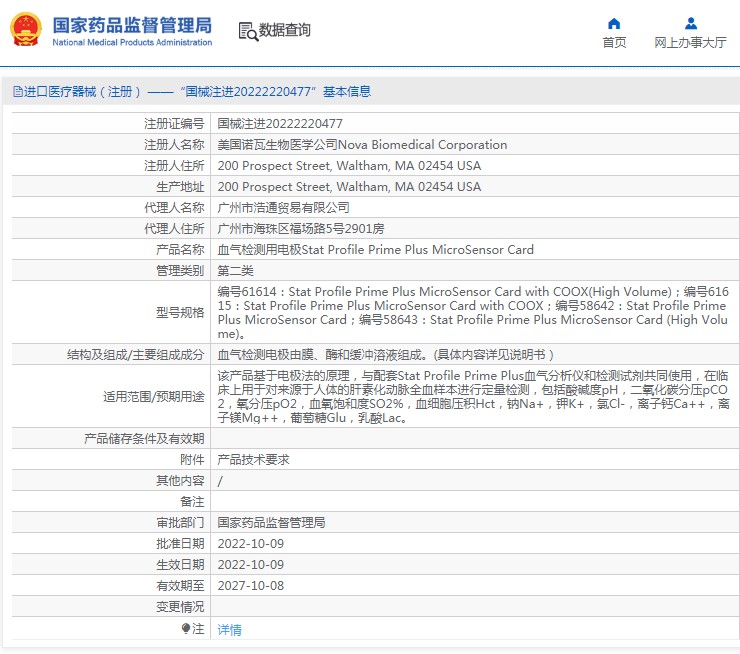Click the lightbulb icon beside 注
Viewport: 740px width, 654px height.
click(185, 629)
